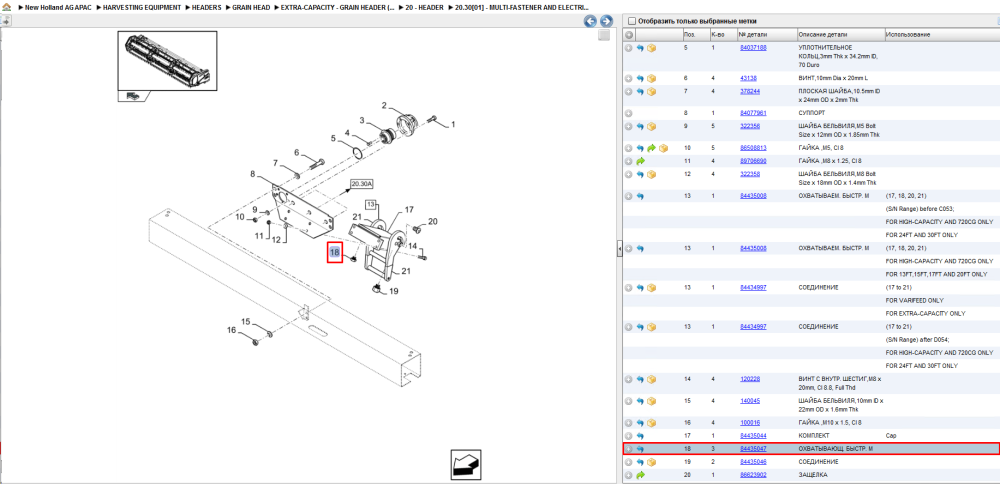Image resolution: width=1000 pixels, height=484 pixels.
Task: Toggle the dock icon at top-left toolbar
Action: 5,21
